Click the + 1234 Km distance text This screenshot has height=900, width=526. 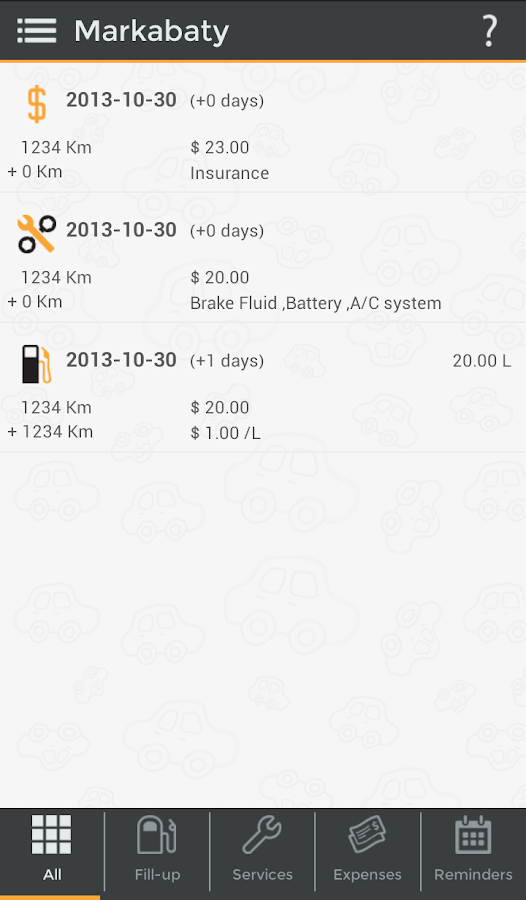(50, 432)
